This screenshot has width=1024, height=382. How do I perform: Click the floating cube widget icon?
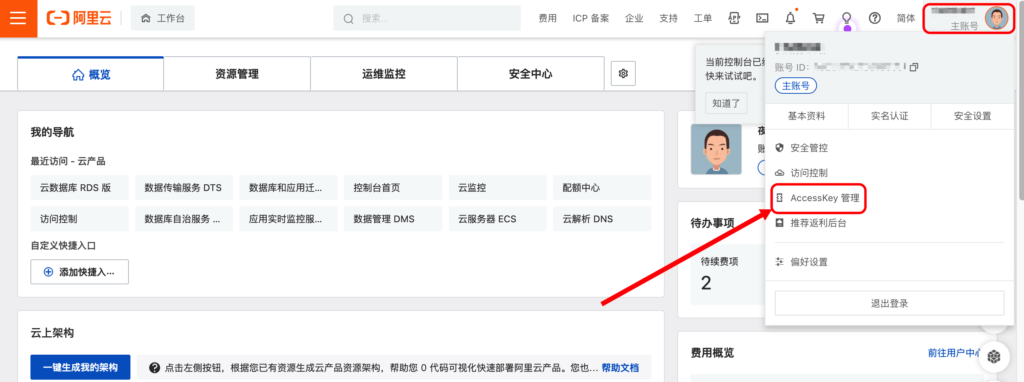point(994,356)
